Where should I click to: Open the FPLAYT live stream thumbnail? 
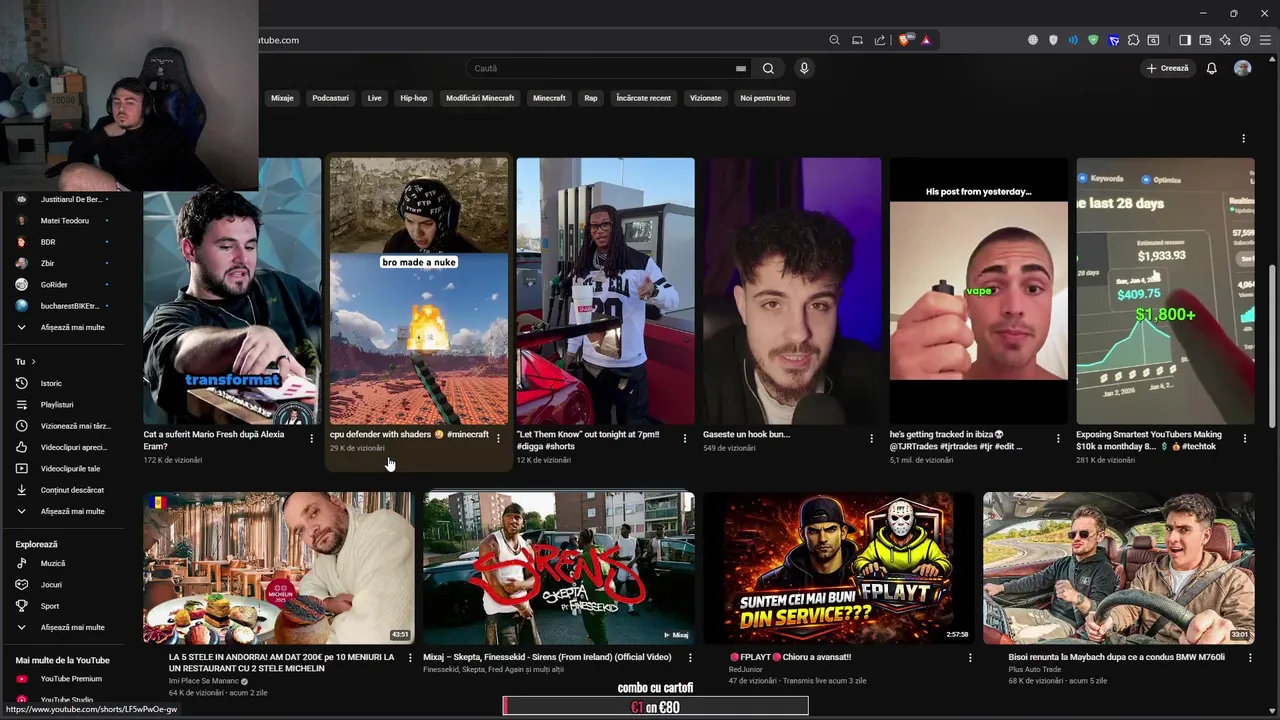click(x=838, y=568)
